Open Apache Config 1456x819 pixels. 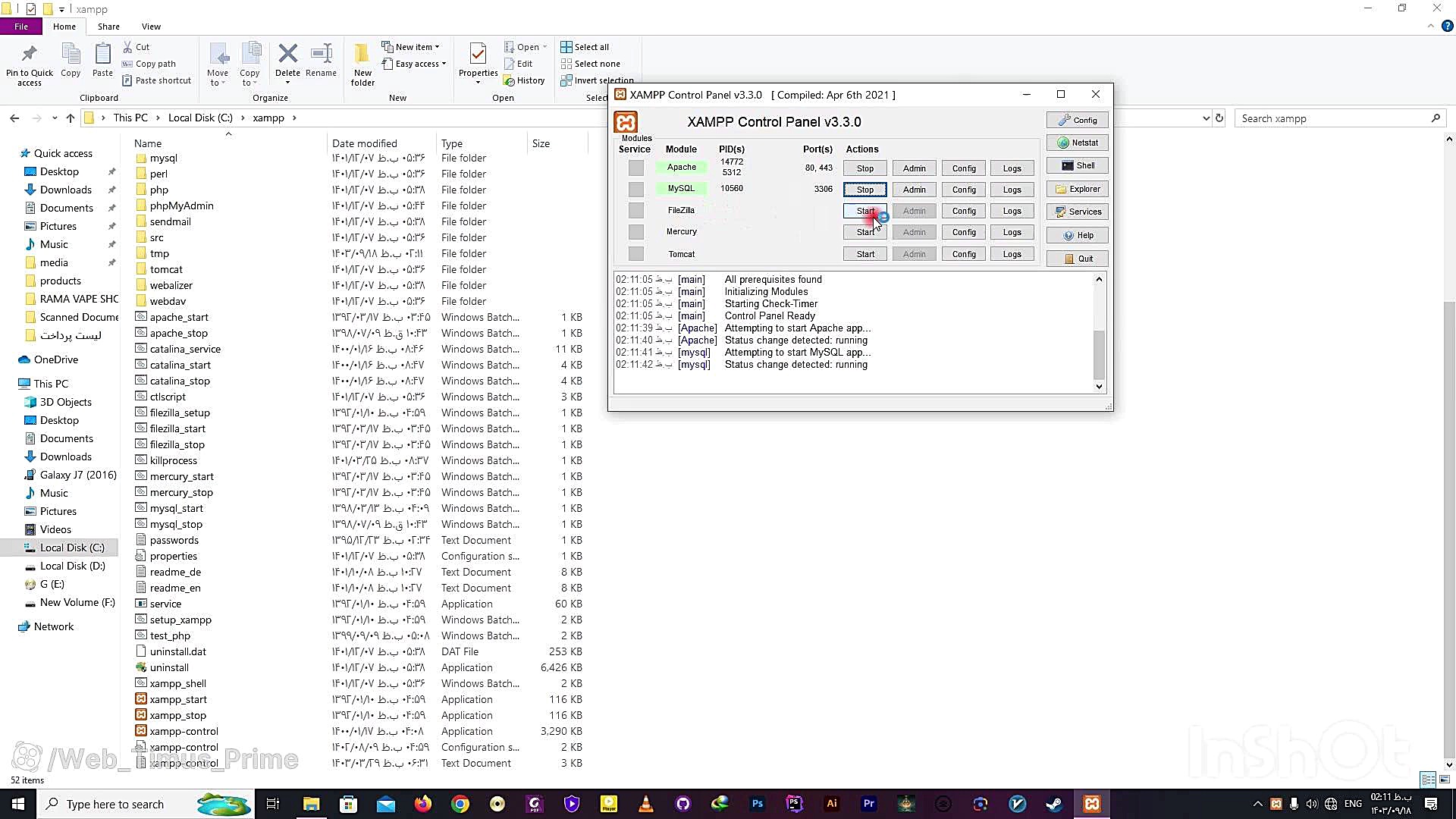tap(964, 168)
